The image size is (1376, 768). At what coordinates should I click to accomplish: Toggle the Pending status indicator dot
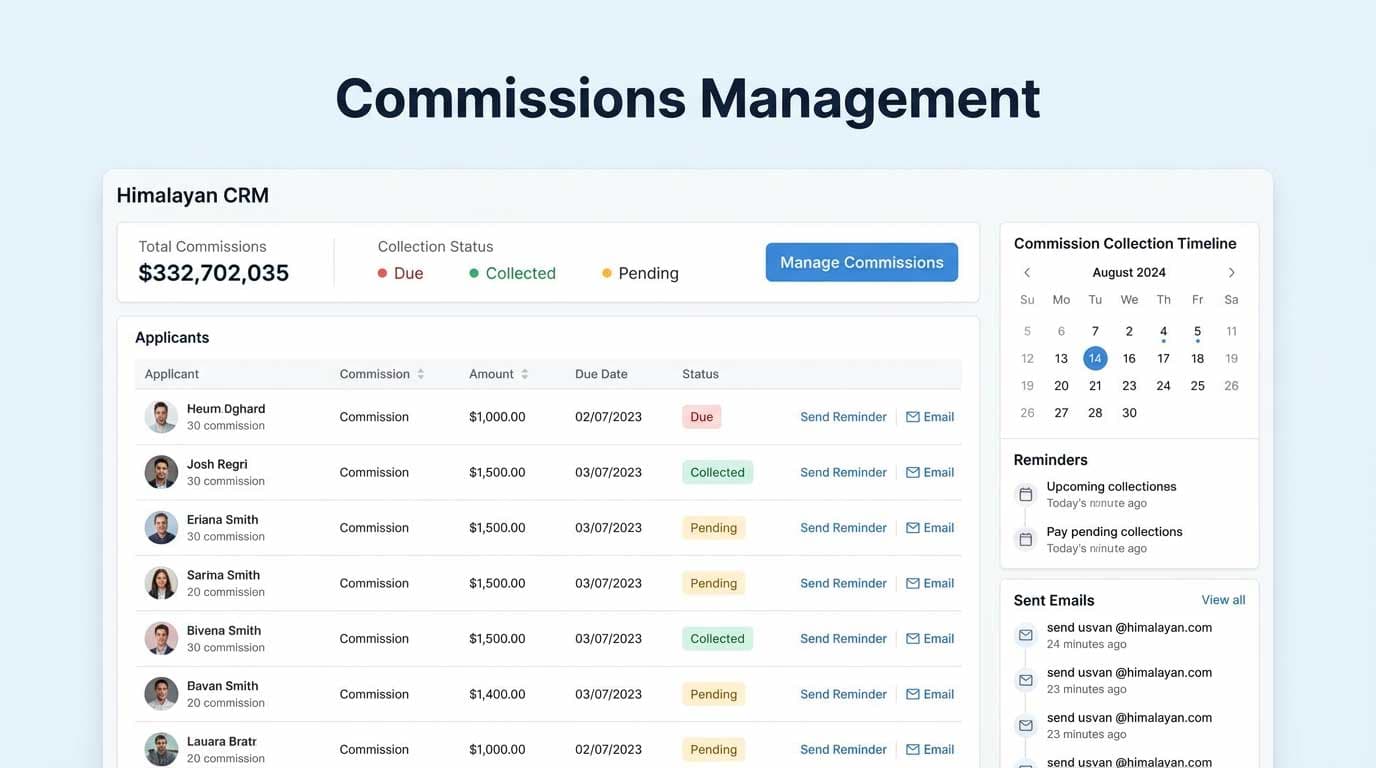tap(607, 272)
